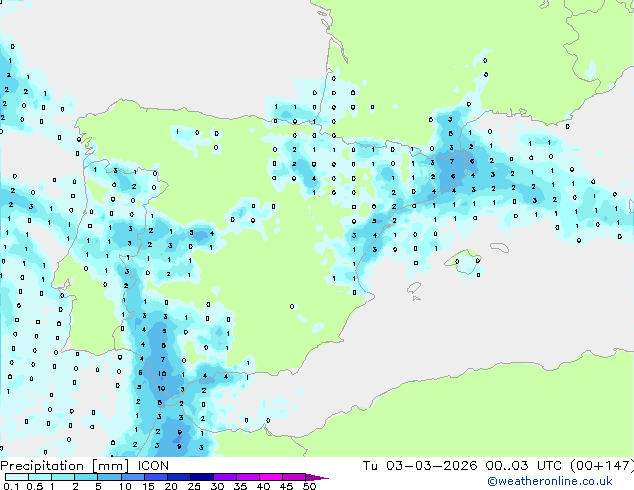Screen dimensions: 634x490
Task: Click the Mallorca island outline on map
Action: pyautogui.click(x=463, y=262)
